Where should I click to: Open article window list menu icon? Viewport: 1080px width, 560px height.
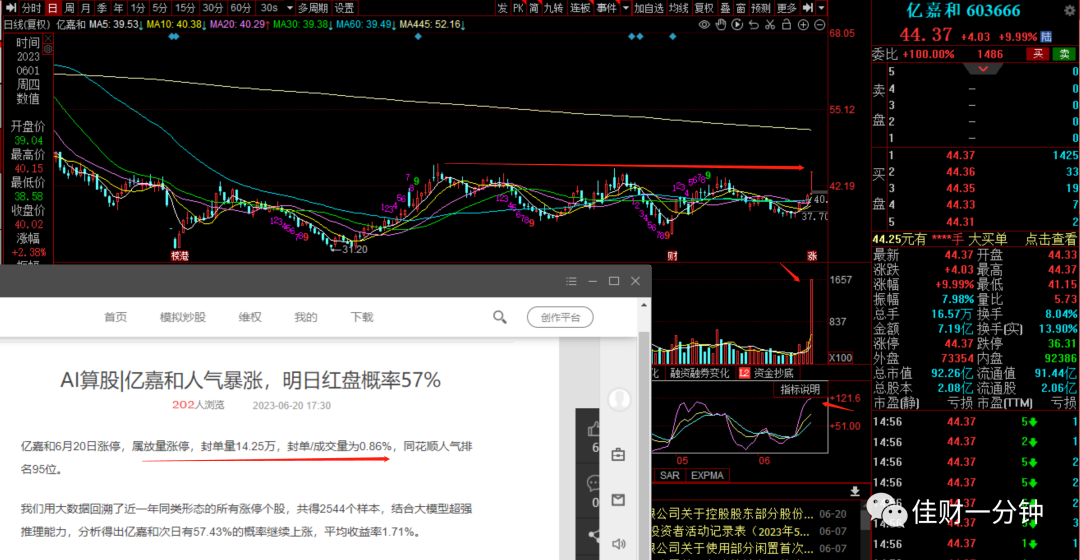(x=571, y=281)
